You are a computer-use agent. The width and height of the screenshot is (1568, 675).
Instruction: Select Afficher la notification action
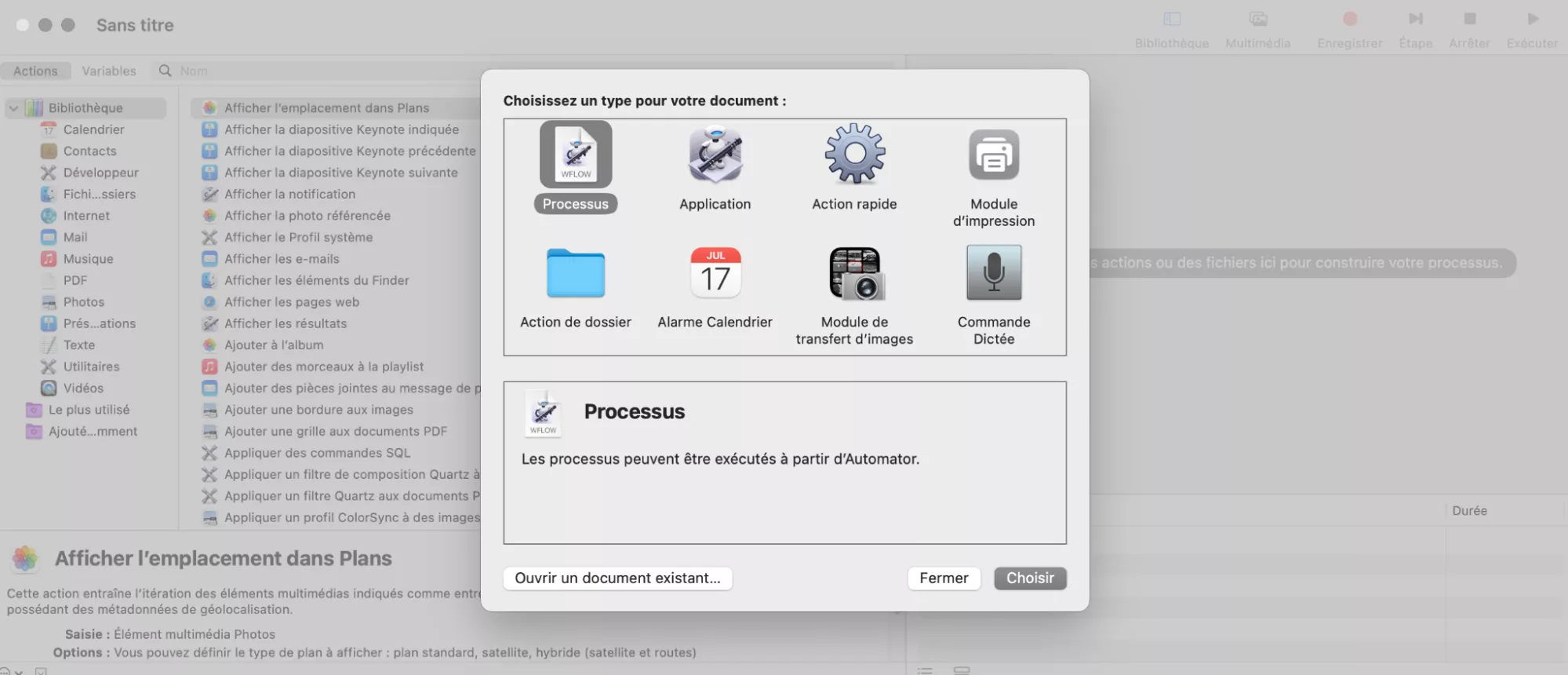pyautogui.click(x=289, y=194)
